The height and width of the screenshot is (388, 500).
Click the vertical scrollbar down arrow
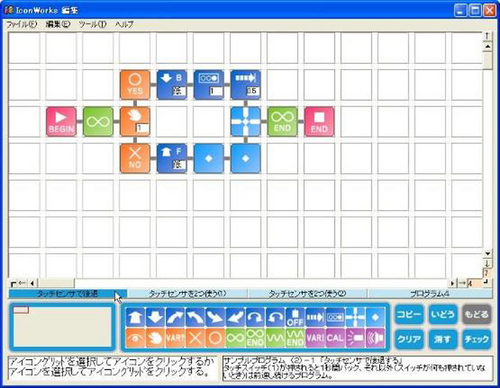click(x=487, y=254)
